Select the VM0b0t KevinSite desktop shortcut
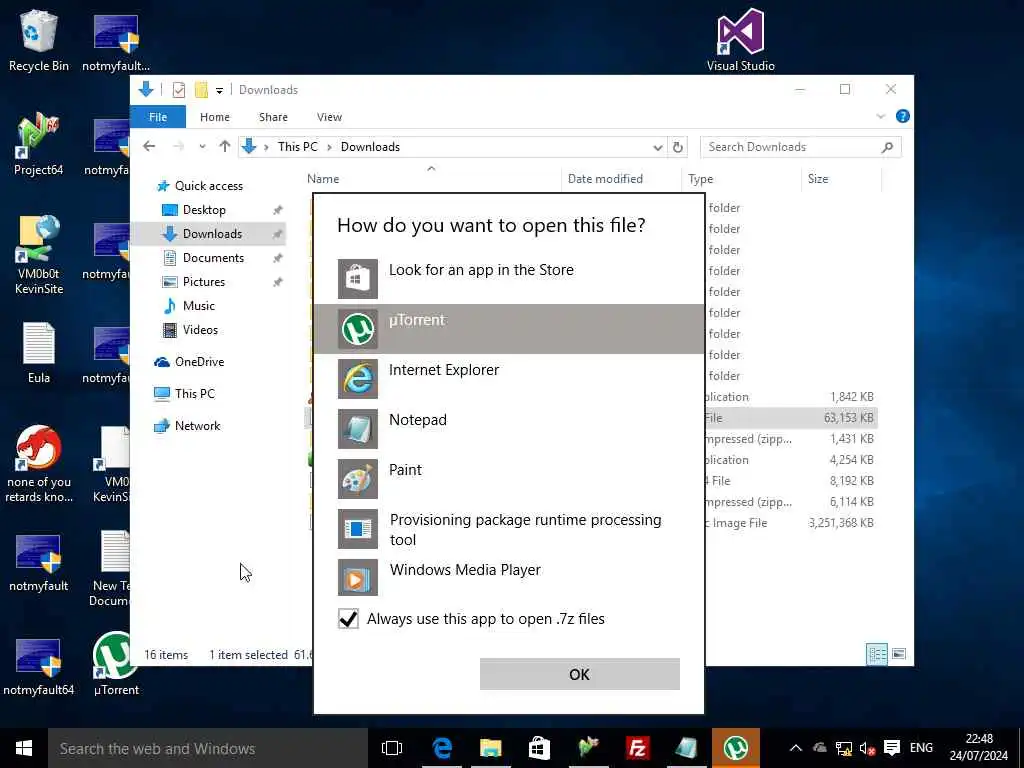 coord(39,255)
